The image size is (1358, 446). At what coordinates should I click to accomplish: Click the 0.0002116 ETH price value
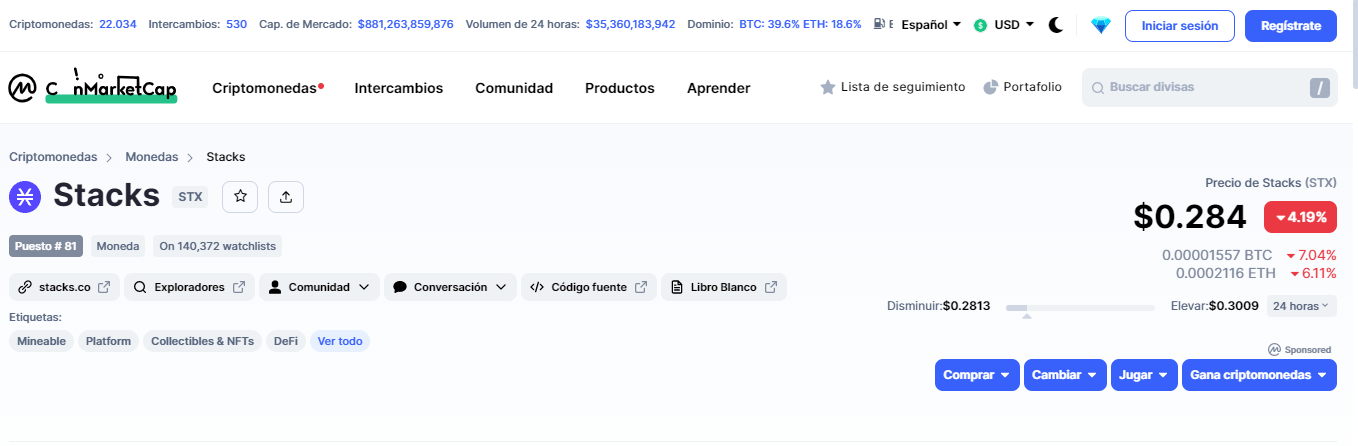click(x=1226, y=273)
